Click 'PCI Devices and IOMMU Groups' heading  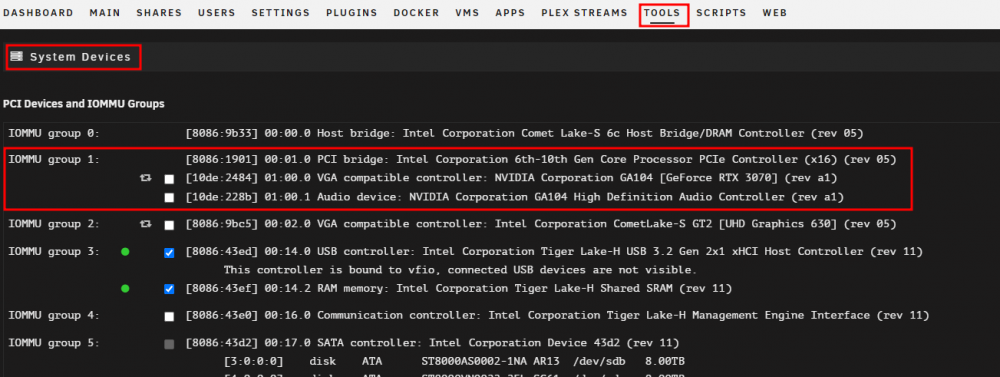click(84, 103)
